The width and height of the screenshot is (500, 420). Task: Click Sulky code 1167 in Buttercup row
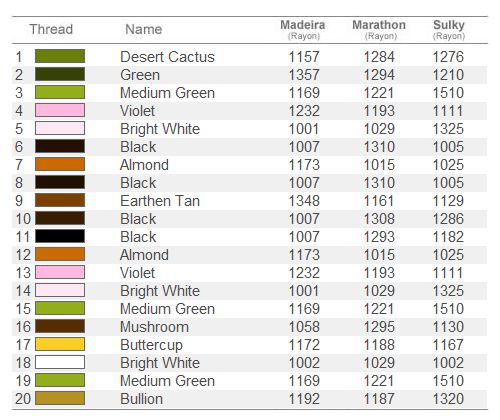click(448, 345)
